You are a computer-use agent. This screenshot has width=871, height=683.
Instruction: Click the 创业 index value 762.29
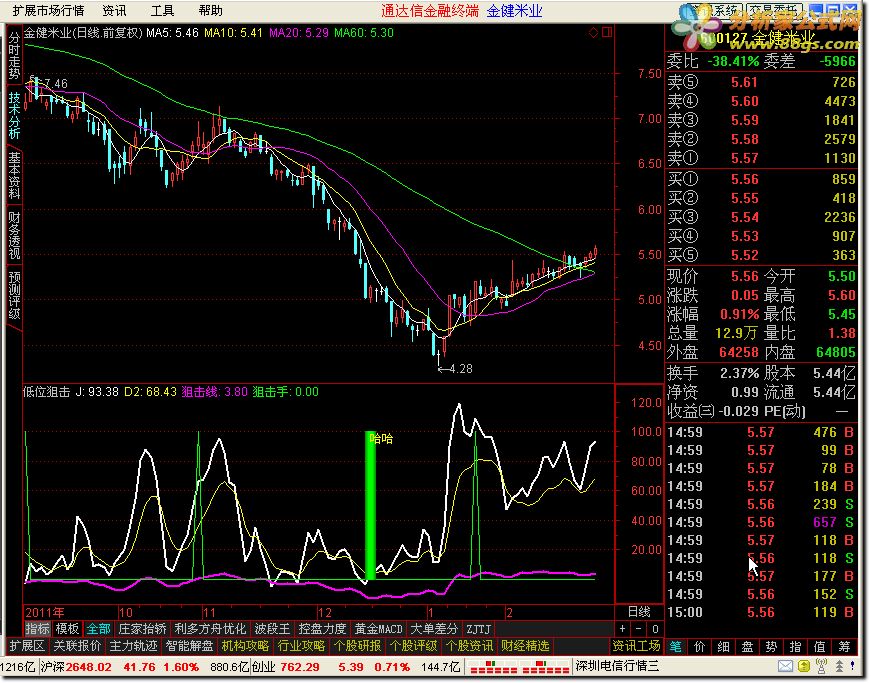[300, 667]
